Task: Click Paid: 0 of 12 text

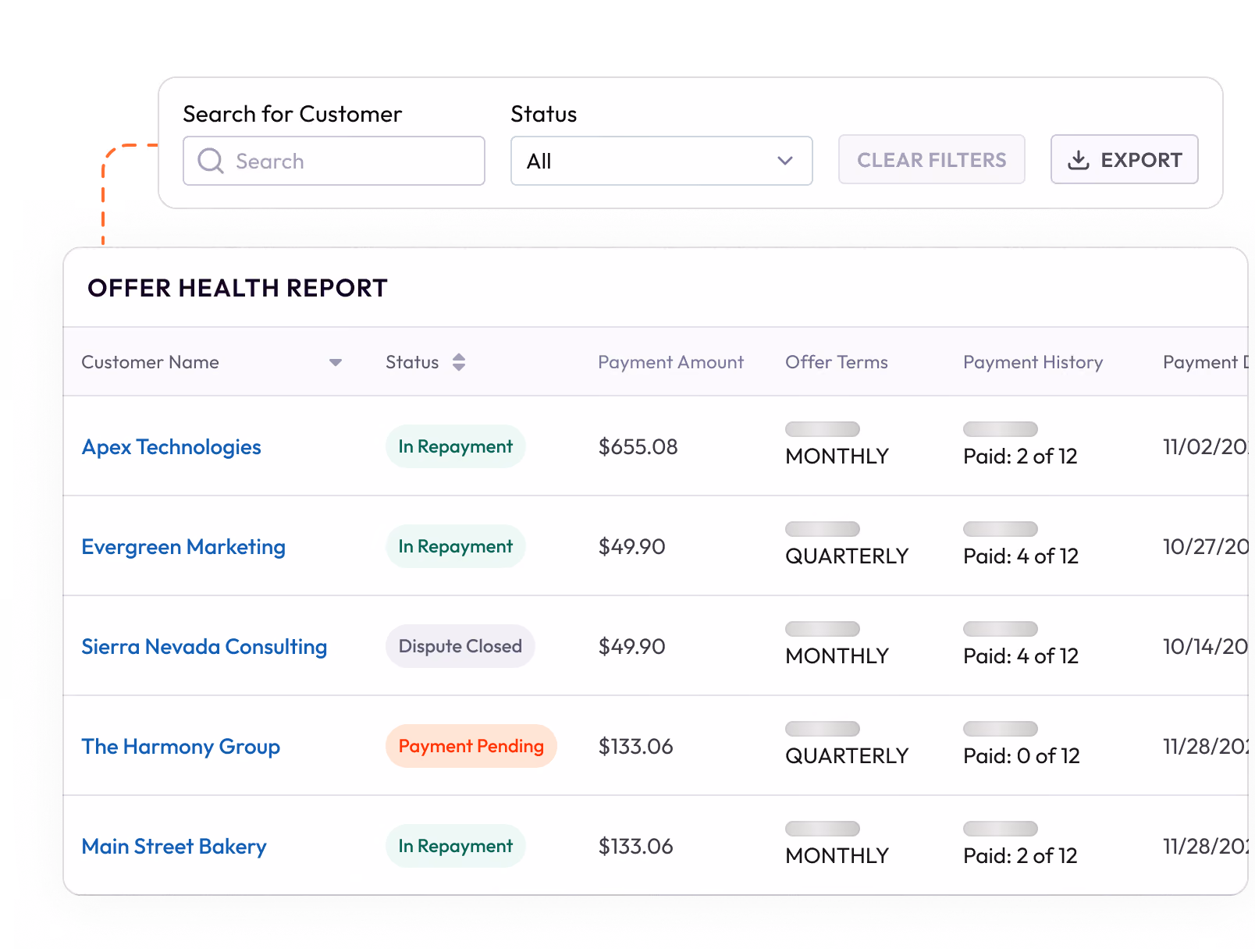Action: tap(1022, 756)
